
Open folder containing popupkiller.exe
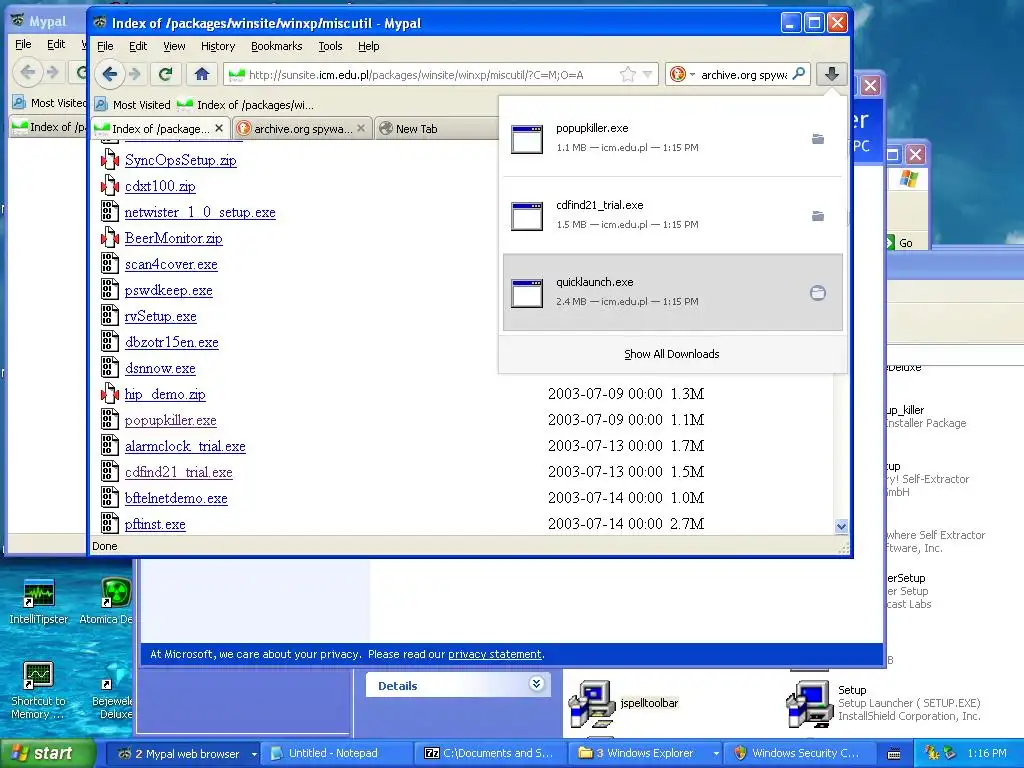(818, 138)
